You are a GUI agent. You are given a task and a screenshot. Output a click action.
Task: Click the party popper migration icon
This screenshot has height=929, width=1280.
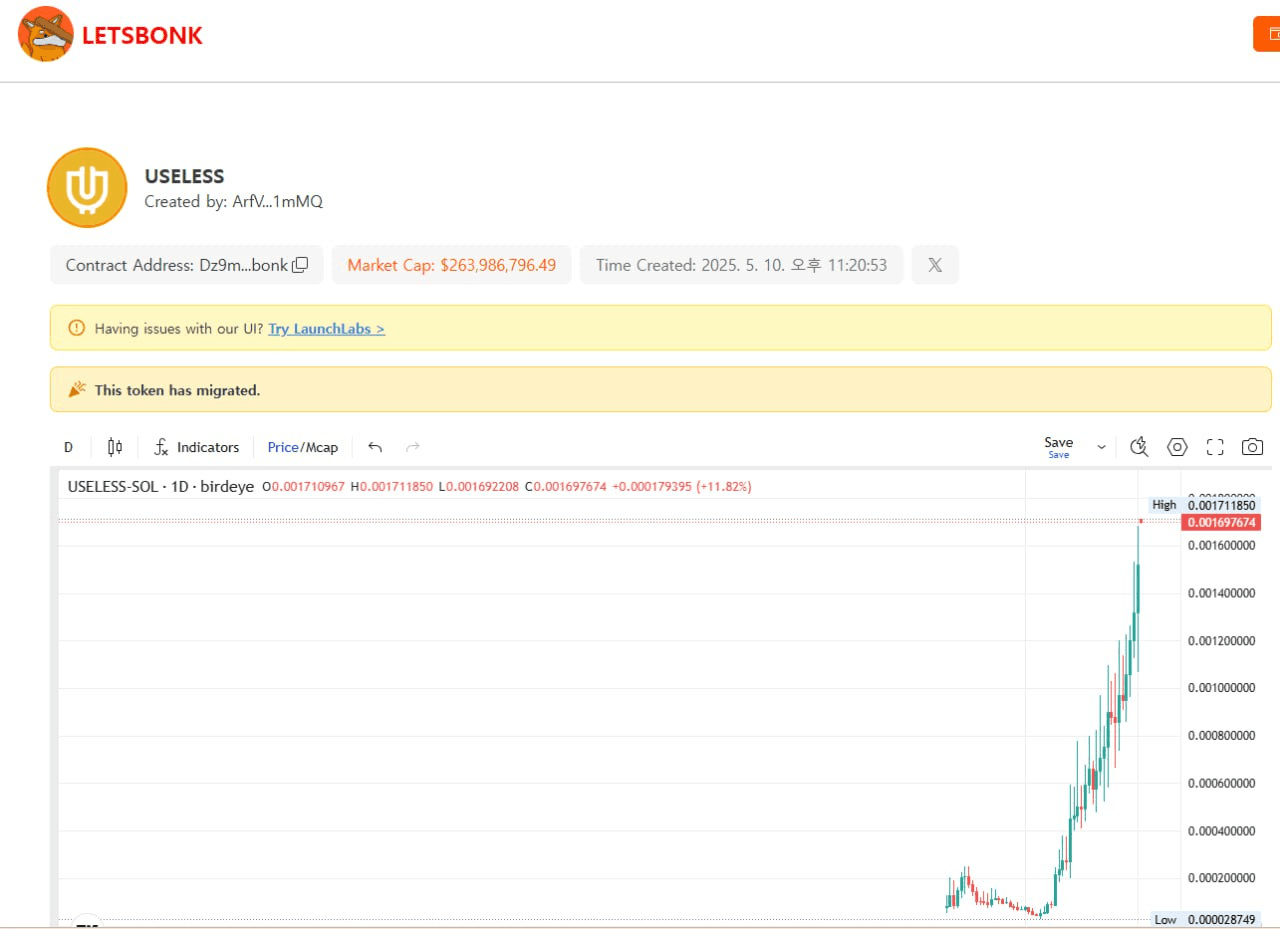pos(77,390)
